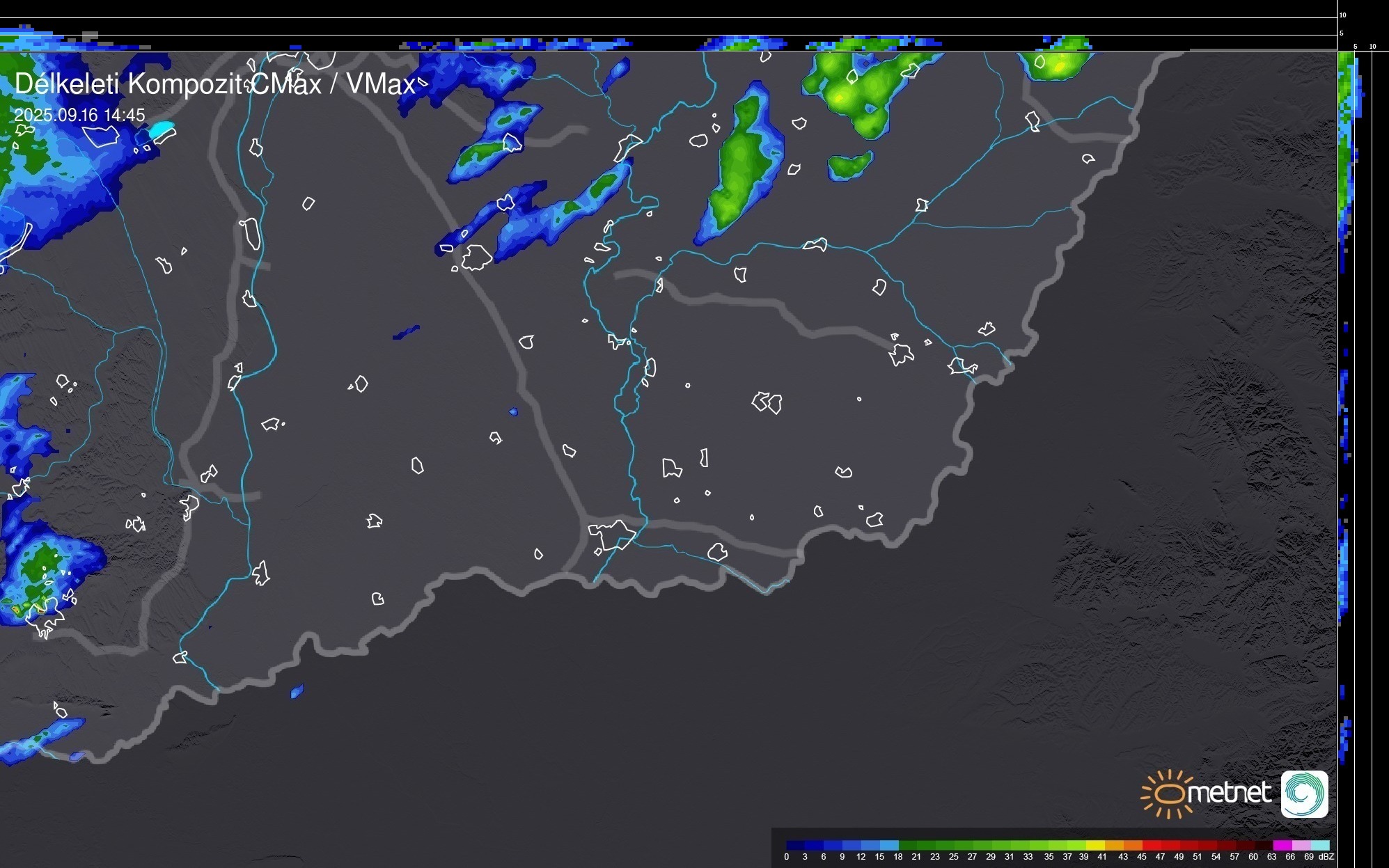Select the darkest navy 0 dBZ swatch
The width and height of the screenshot is (1389, 868).
coord(795,845)
